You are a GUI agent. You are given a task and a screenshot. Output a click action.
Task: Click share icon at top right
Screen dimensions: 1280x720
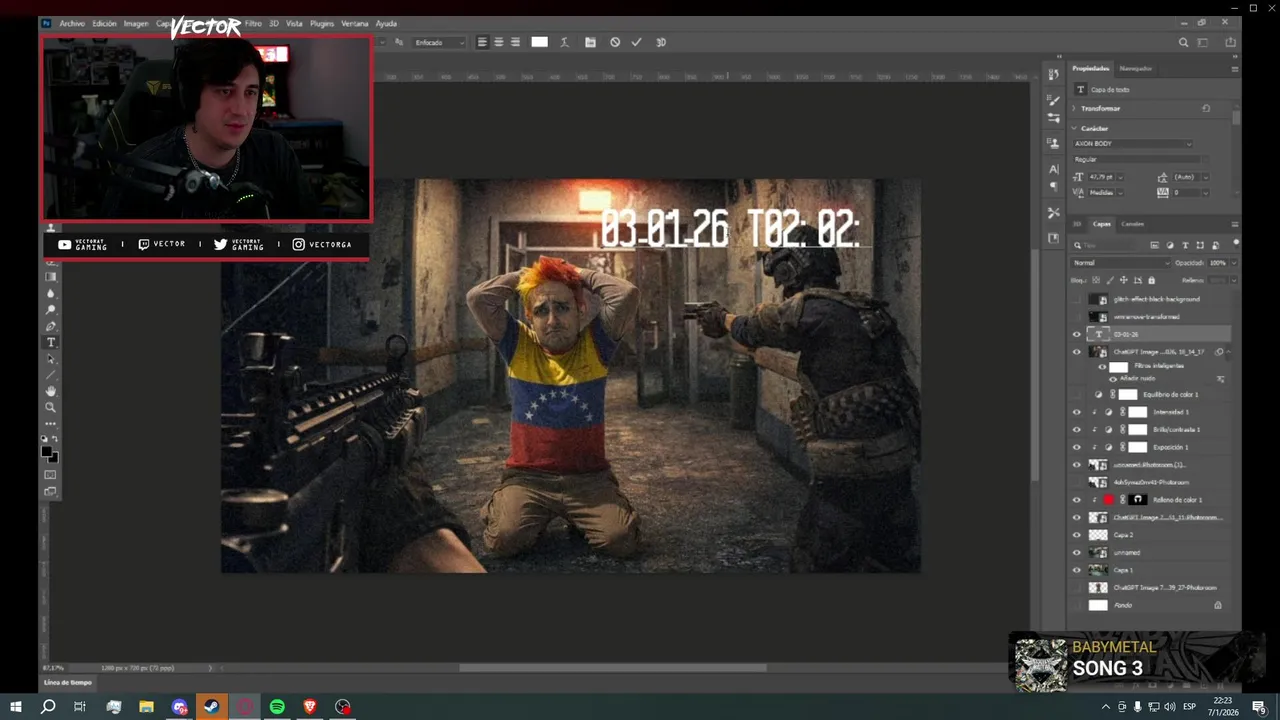[x=1230, y=42]
